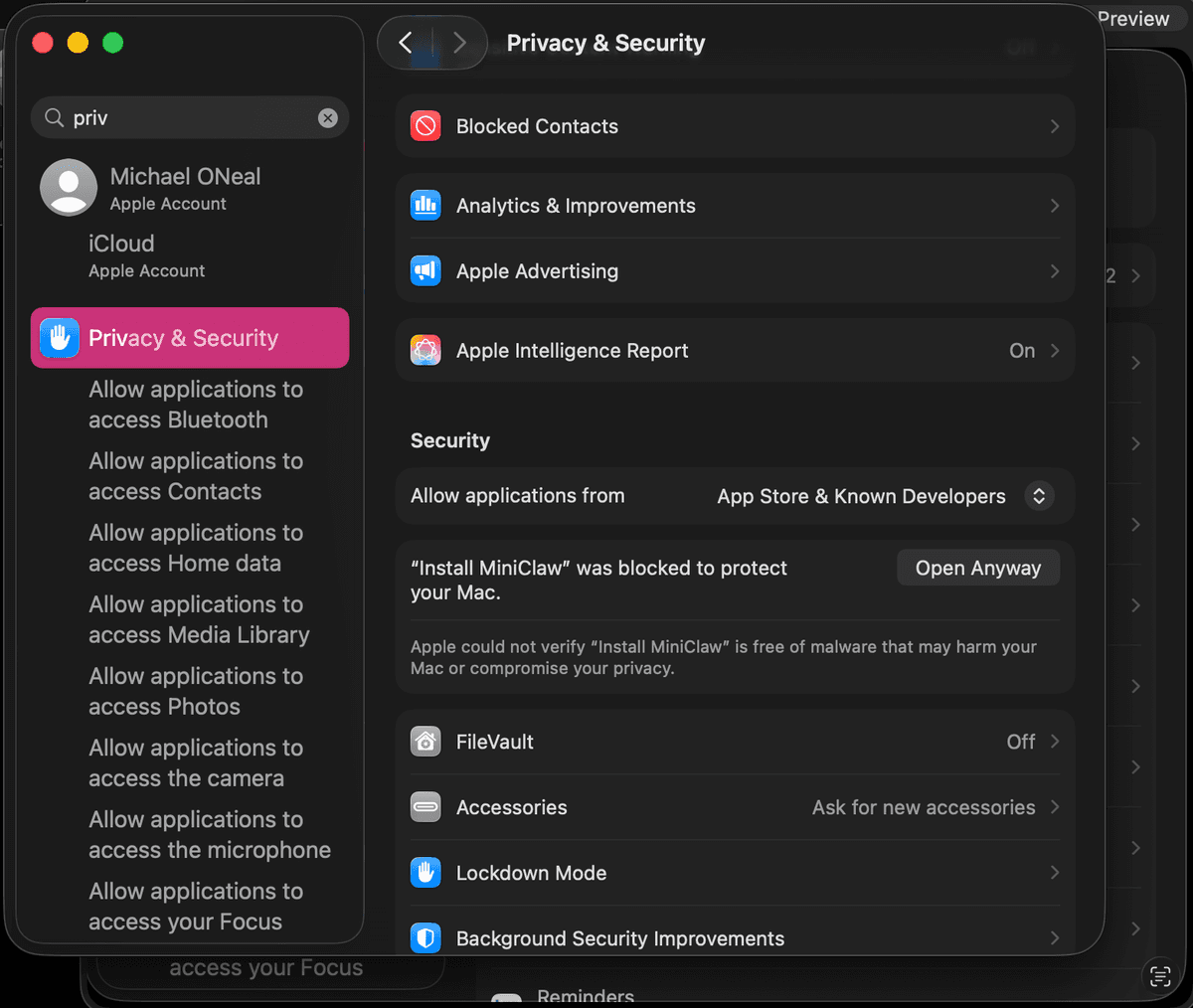Click the search magnifier icon
Viewport: 1193px width, 1008px height.
click(55, 117)
